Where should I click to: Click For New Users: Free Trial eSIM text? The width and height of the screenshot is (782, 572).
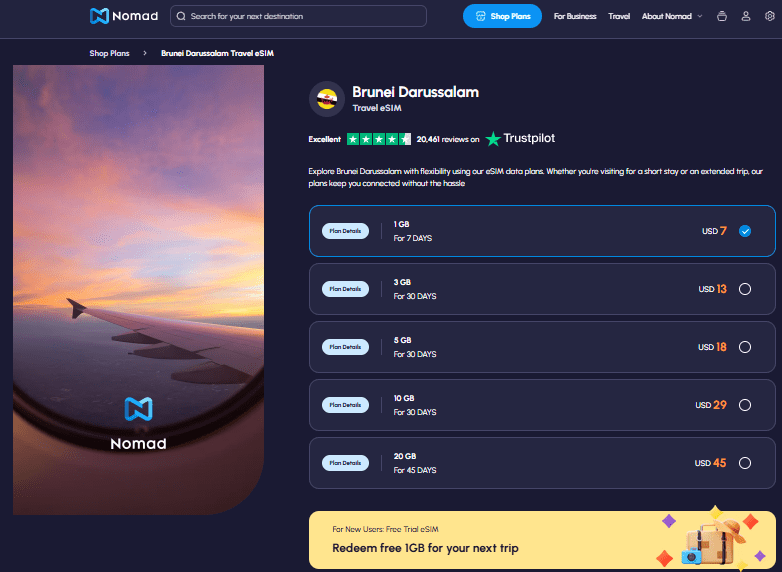coord(385,529)
